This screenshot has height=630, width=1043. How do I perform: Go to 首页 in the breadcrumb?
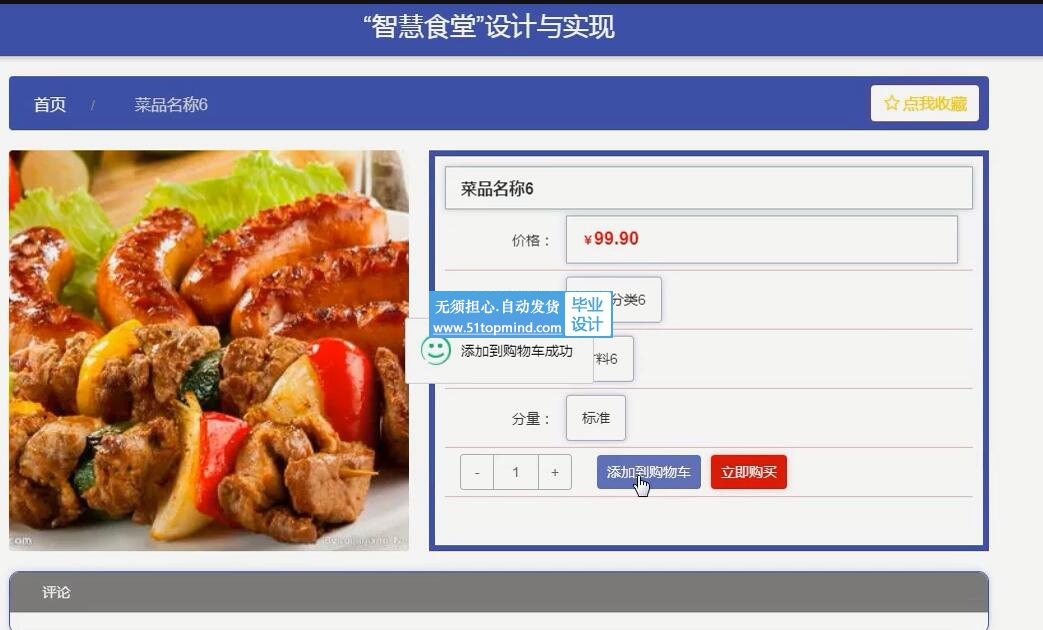point(50,104)
